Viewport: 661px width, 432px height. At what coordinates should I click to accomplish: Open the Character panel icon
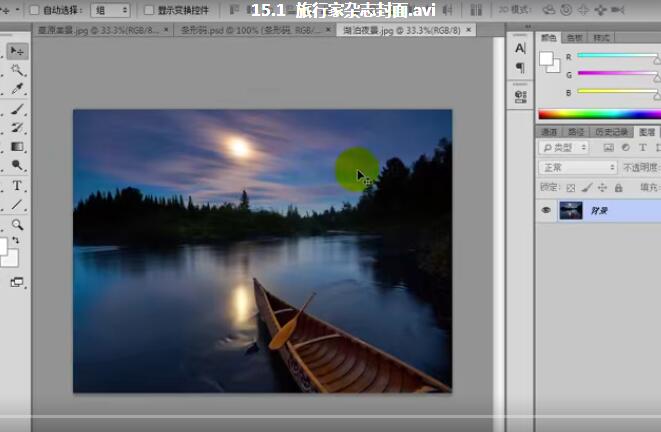(x=520, y=48)
